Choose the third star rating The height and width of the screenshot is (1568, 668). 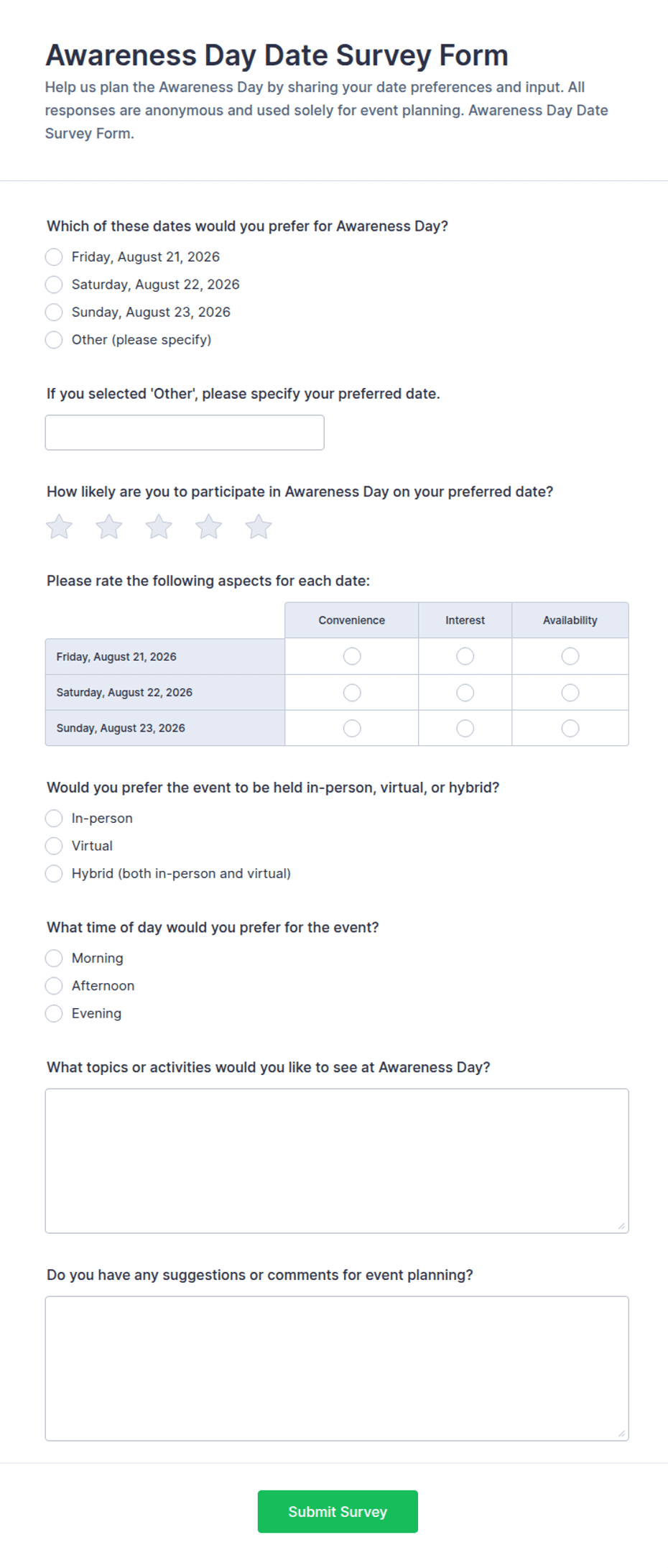click(x=159, y=527)
